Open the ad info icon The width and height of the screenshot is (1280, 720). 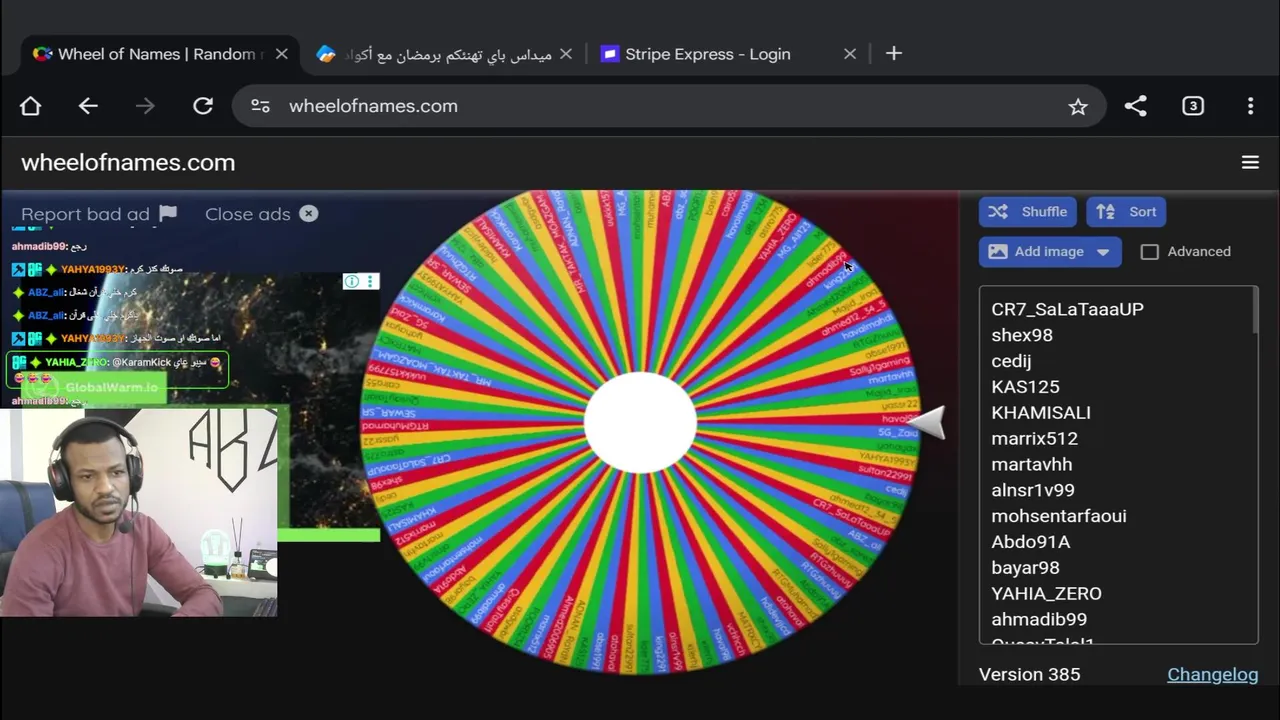[351, 281]
